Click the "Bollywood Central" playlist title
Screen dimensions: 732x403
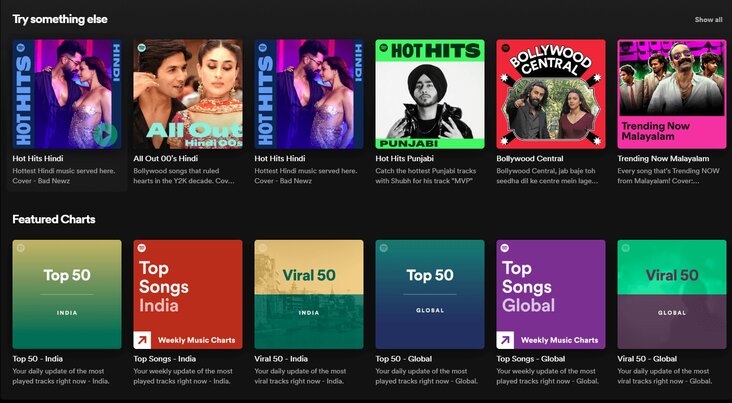click(530, 158)
